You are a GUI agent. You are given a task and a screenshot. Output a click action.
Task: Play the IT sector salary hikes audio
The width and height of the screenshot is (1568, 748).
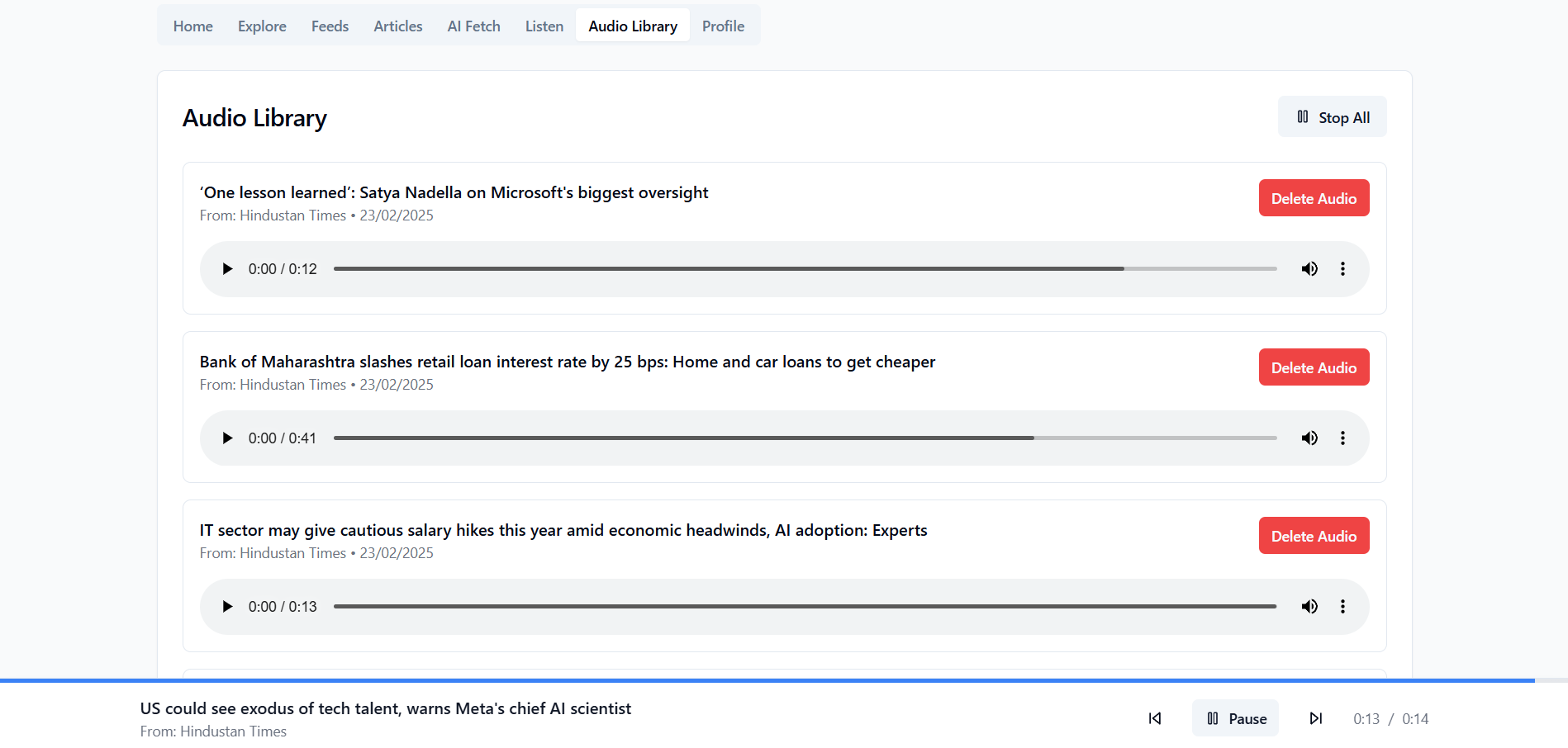227,607
